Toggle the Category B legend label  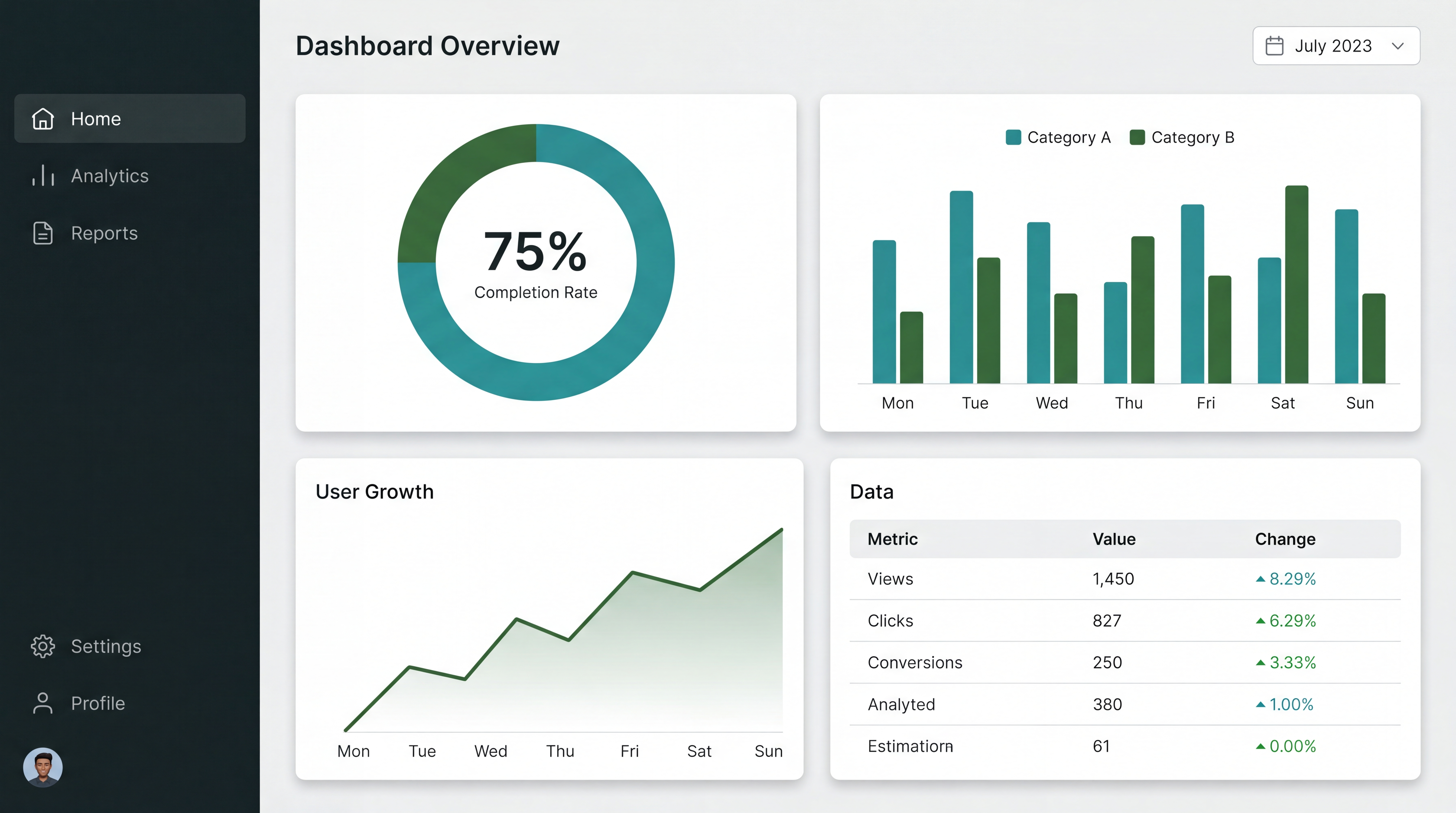(1193, 137)
